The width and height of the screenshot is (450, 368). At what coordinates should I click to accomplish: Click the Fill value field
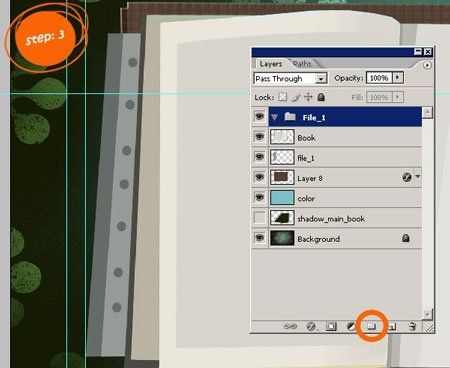pyautogui.click(x=379, y=97)
